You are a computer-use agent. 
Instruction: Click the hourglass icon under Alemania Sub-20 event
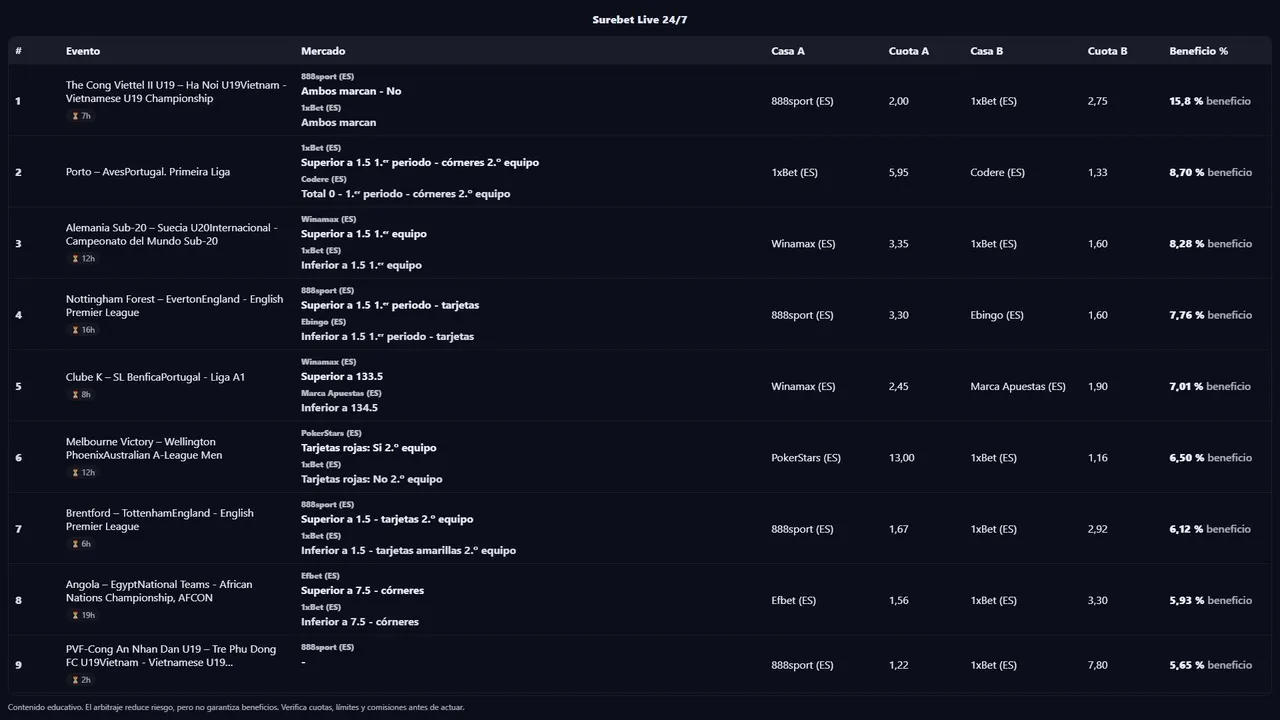coord(75,259)
